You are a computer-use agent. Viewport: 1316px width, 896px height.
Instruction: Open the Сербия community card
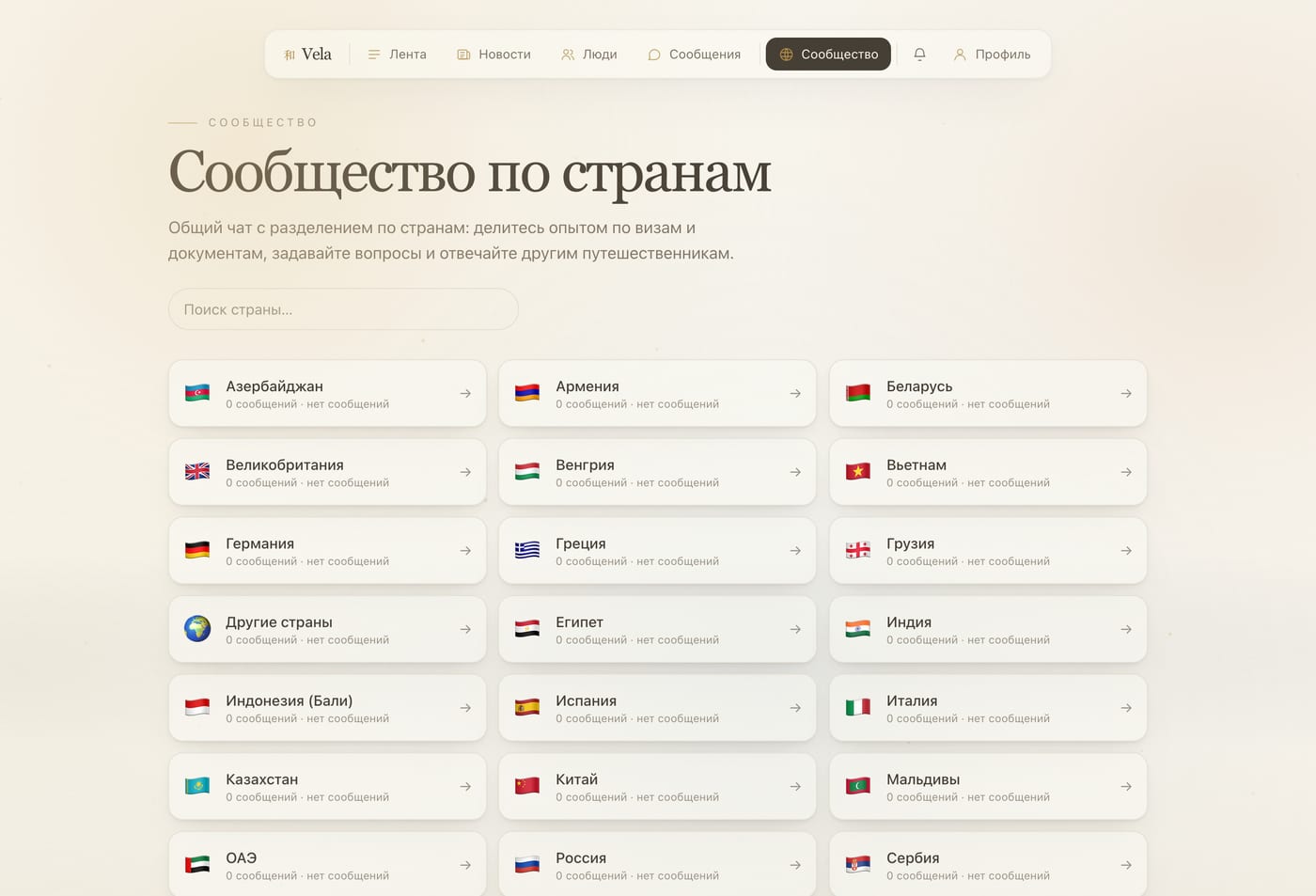coord(988,864)
